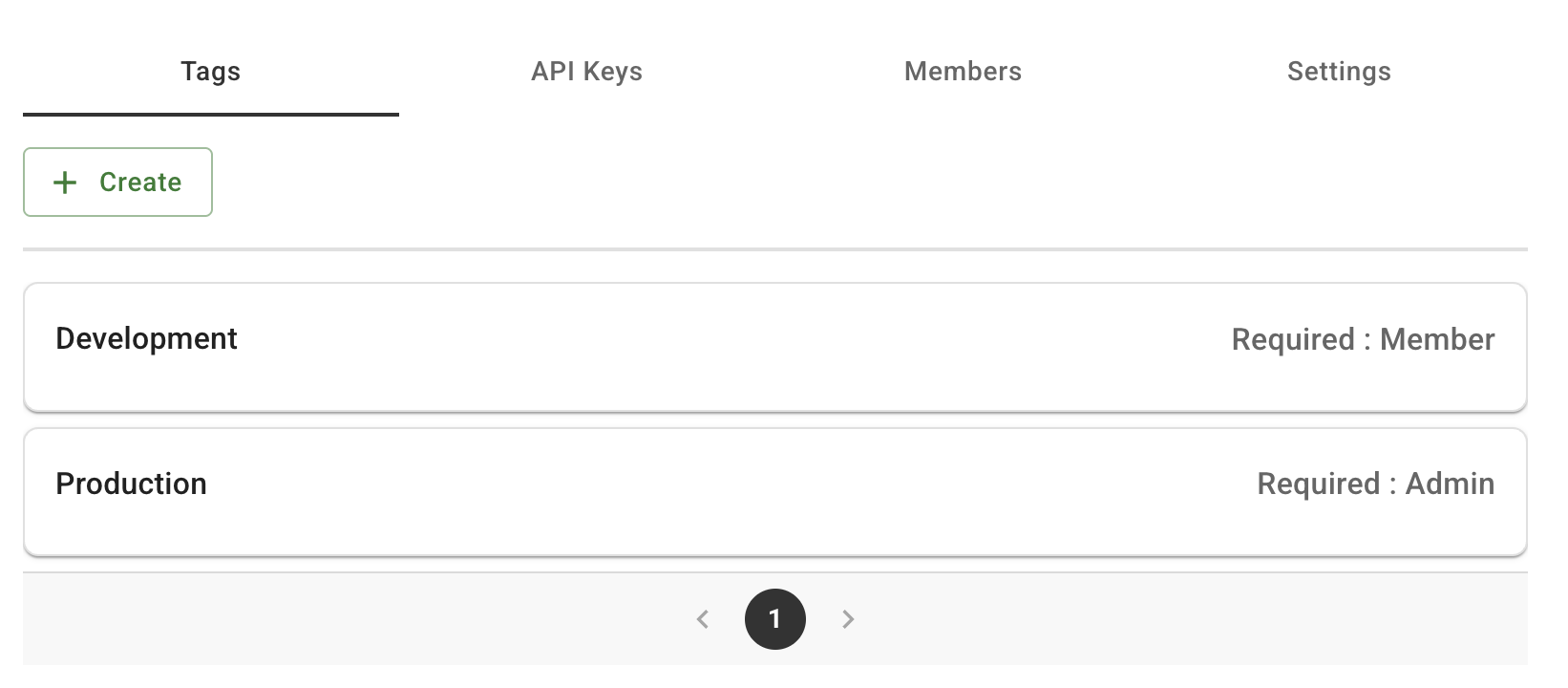Go to the Settings tab
Screen dimensions: 1568x688
point(1339,71)
